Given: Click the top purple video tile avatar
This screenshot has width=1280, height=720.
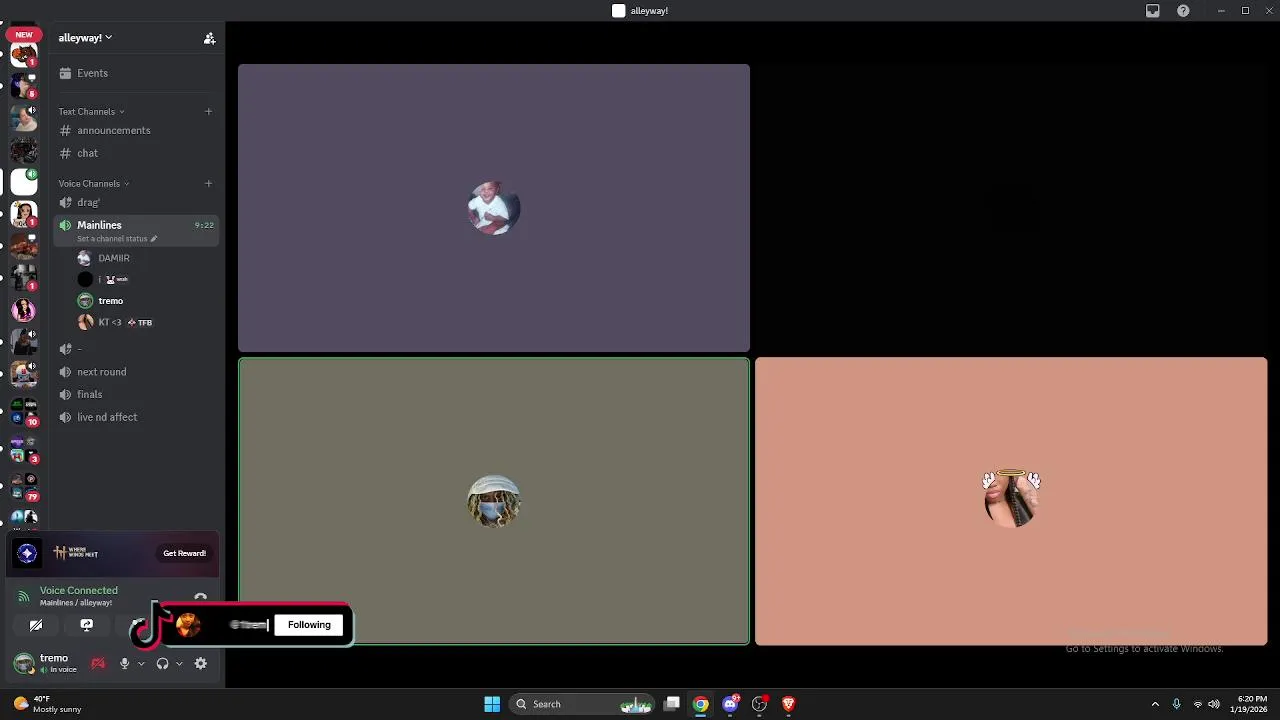Looking at the screenshot, I should (x=494, y=208).
